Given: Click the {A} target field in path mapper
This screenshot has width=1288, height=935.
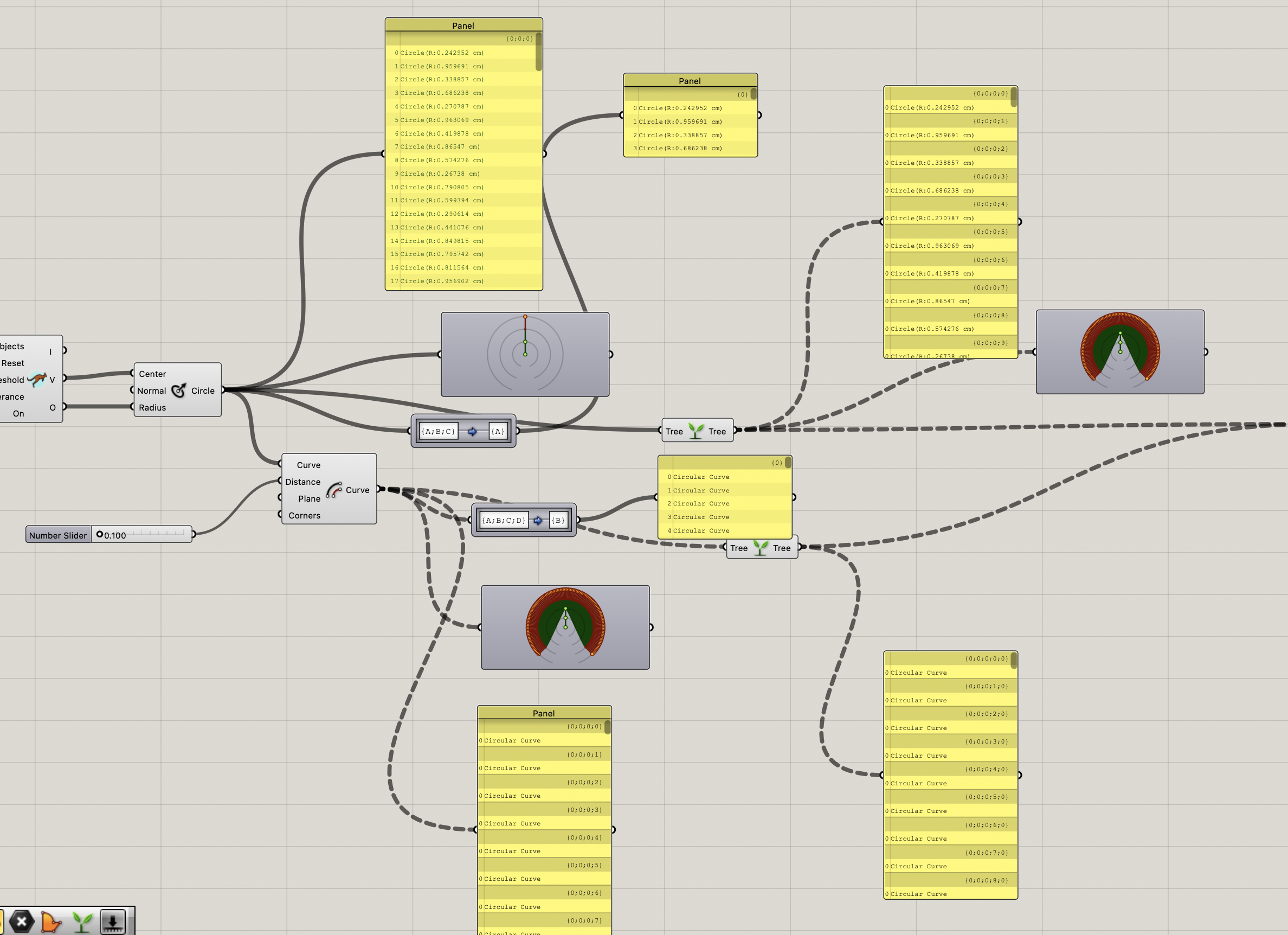Looking at the screenshot, I should tap(498, 432).
